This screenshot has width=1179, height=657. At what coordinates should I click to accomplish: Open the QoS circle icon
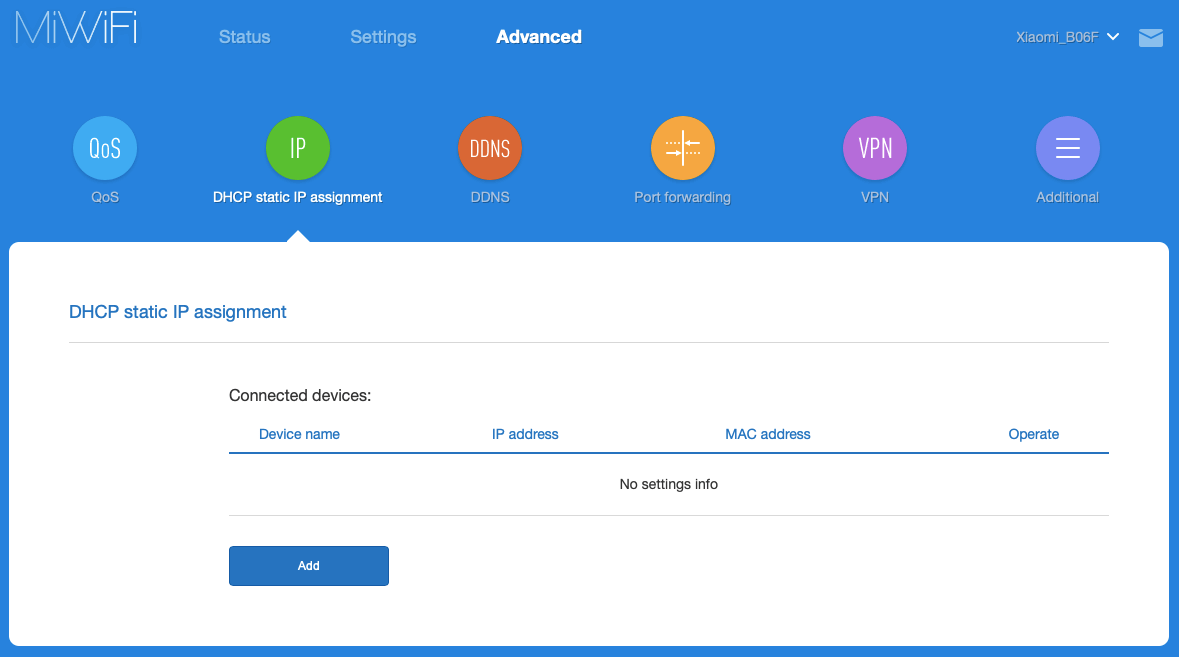pos(105,148)
